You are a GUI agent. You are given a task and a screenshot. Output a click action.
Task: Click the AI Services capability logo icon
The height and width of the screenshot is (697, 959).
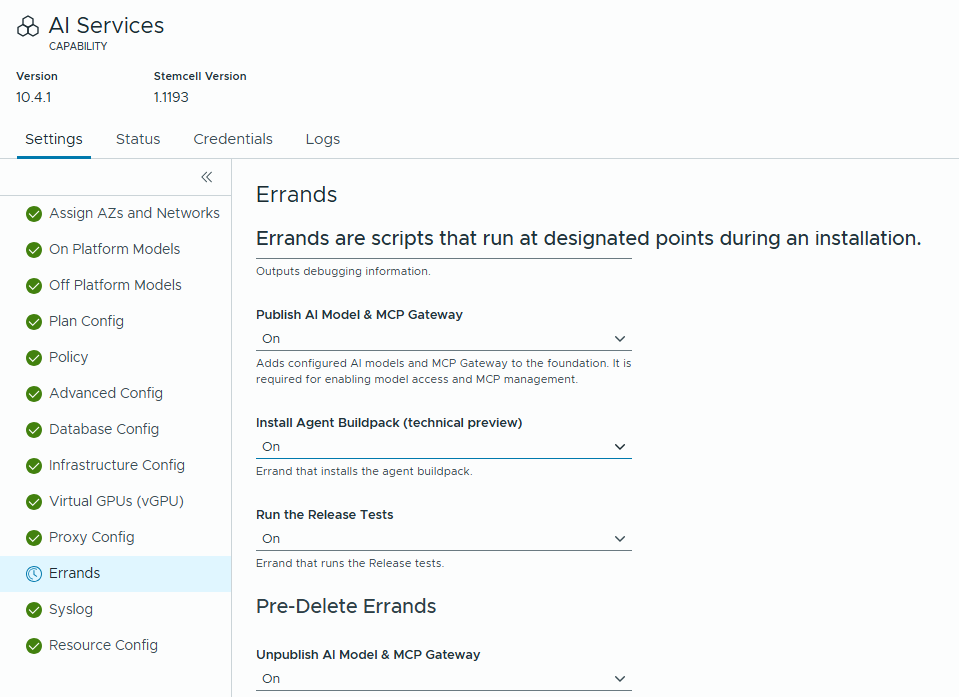[x=28, y=26]
